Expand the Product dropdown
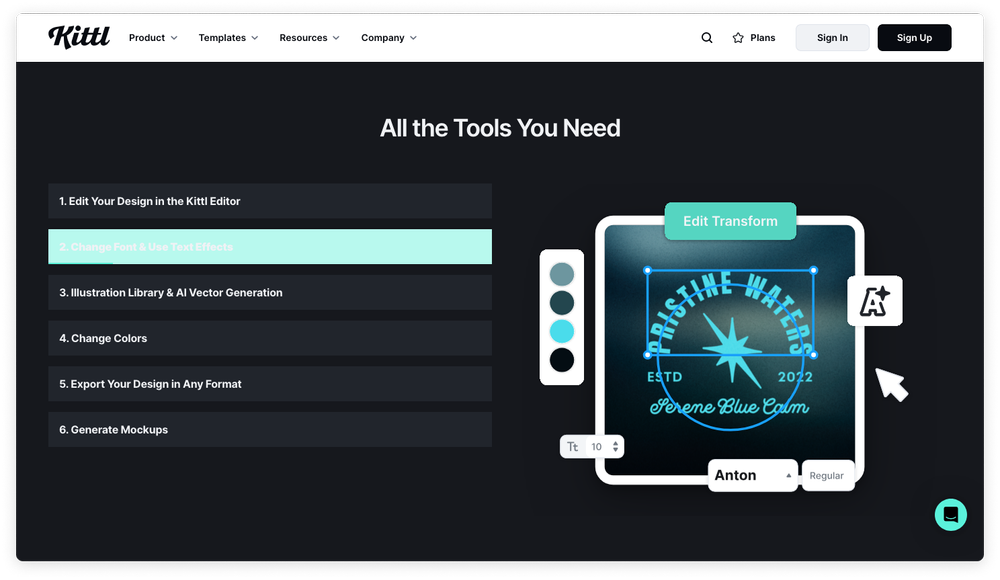 tap(152, 38)
